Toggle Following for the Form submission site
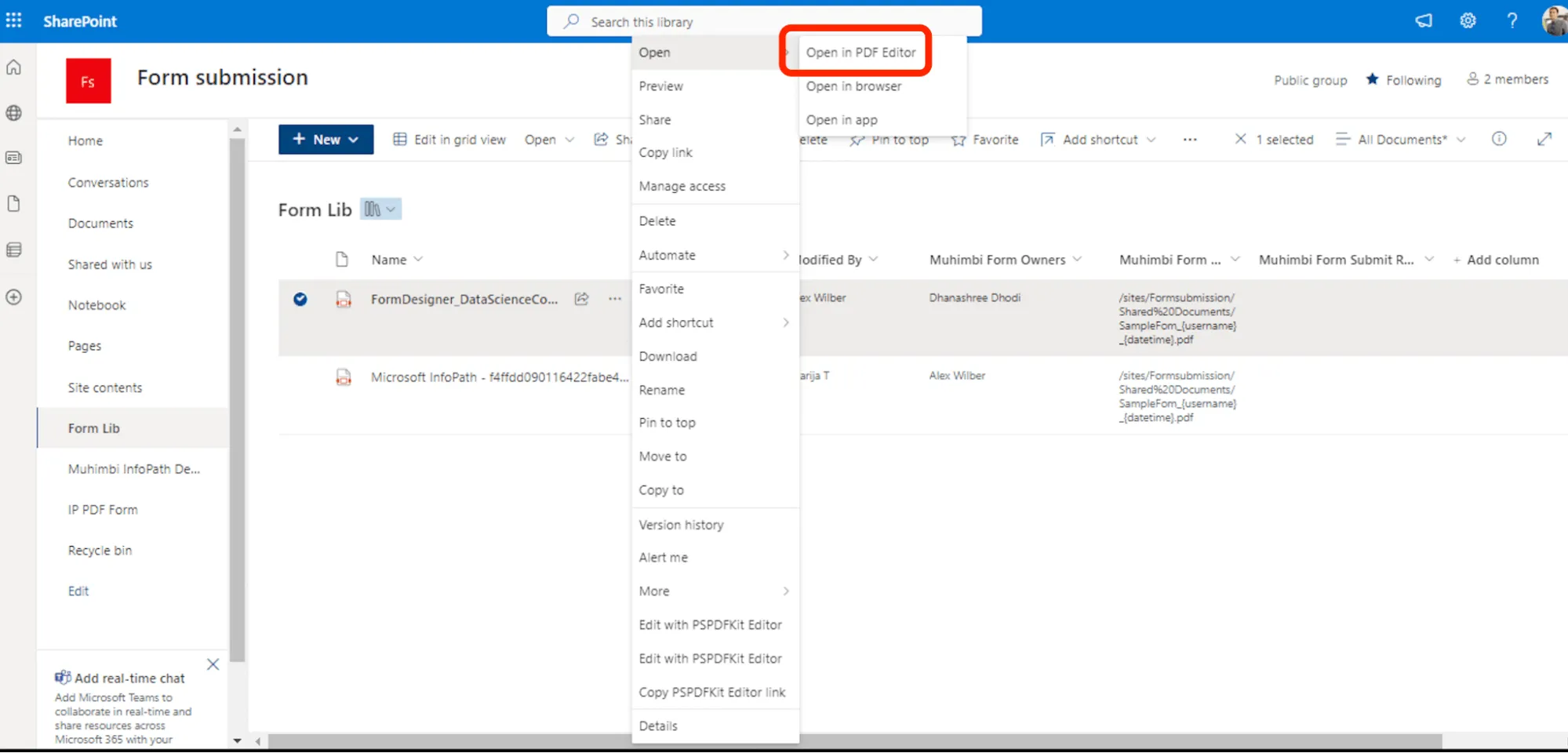The image size is (1568, 753). pos(1403,79)
